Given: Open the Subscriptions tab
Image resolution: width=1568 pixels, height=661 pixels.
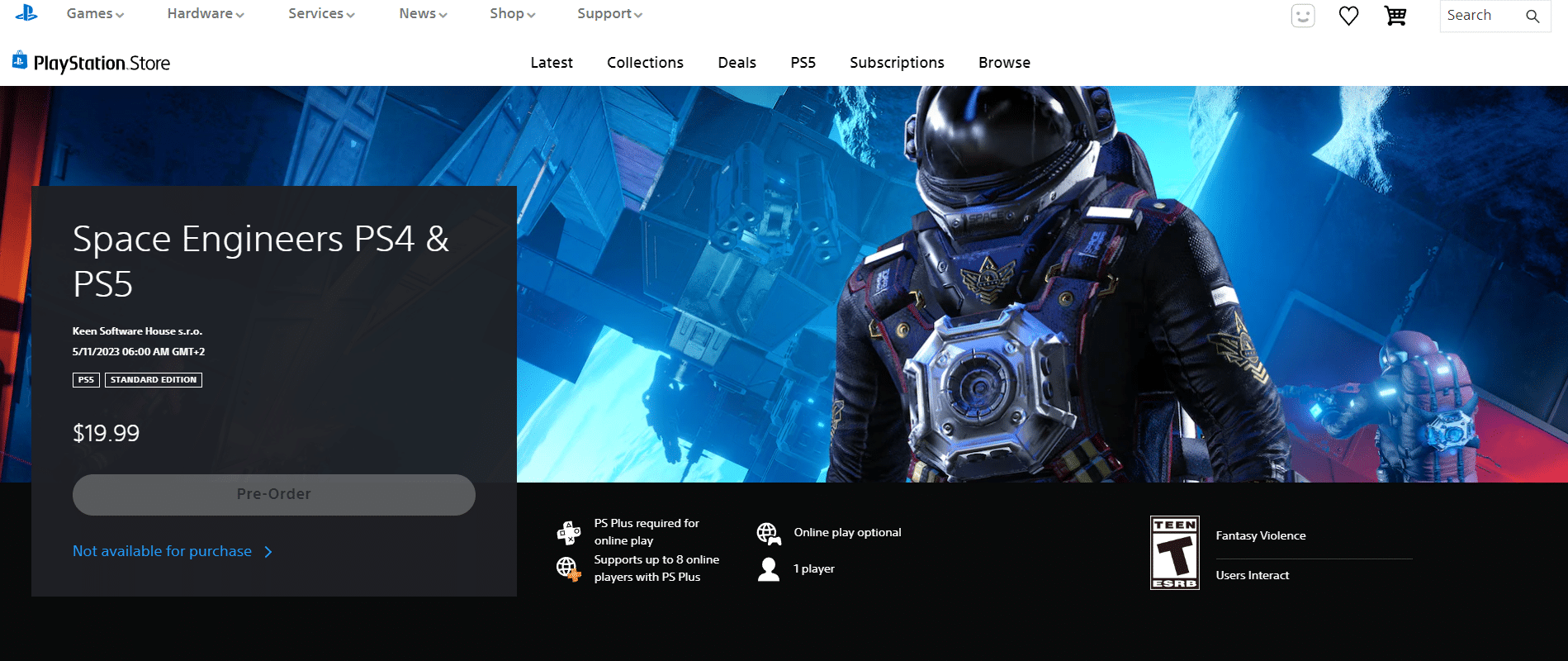Looking at the screenshot, I should [x=897, y=63].
